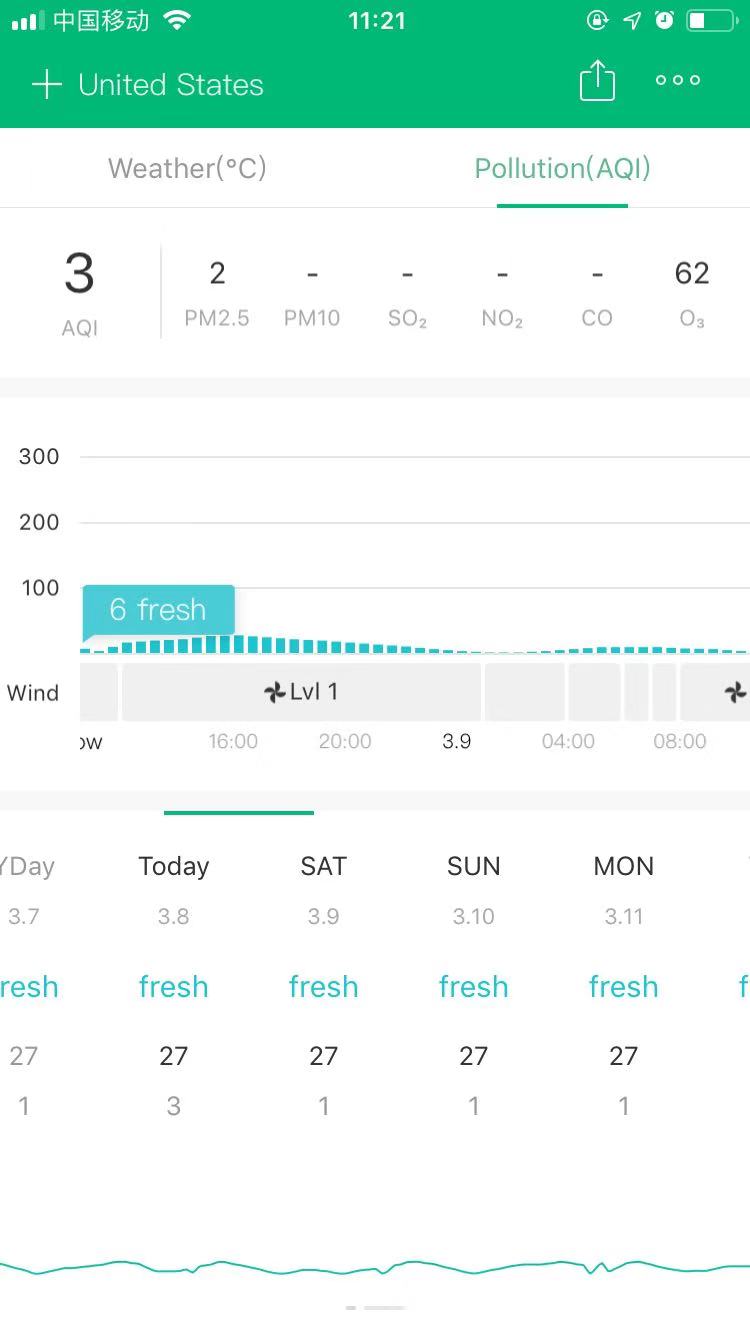The image size is (750, 1334).
Task: Tap the 3.9 date marker on timeline
Action: (x=457, y=741)
